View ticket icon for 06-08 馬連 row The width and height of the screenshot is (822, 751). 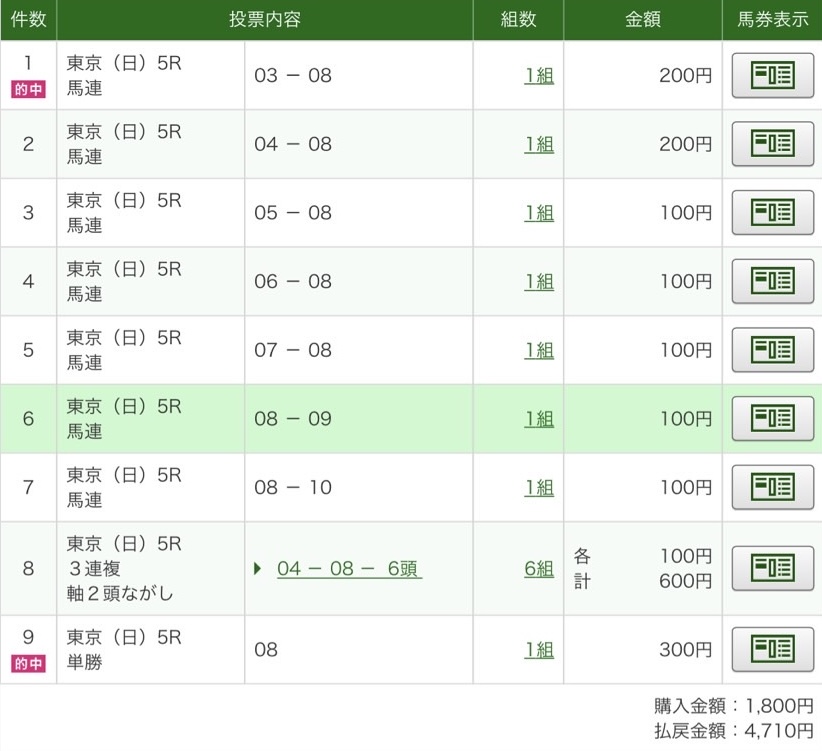click(x=773, y=281)
